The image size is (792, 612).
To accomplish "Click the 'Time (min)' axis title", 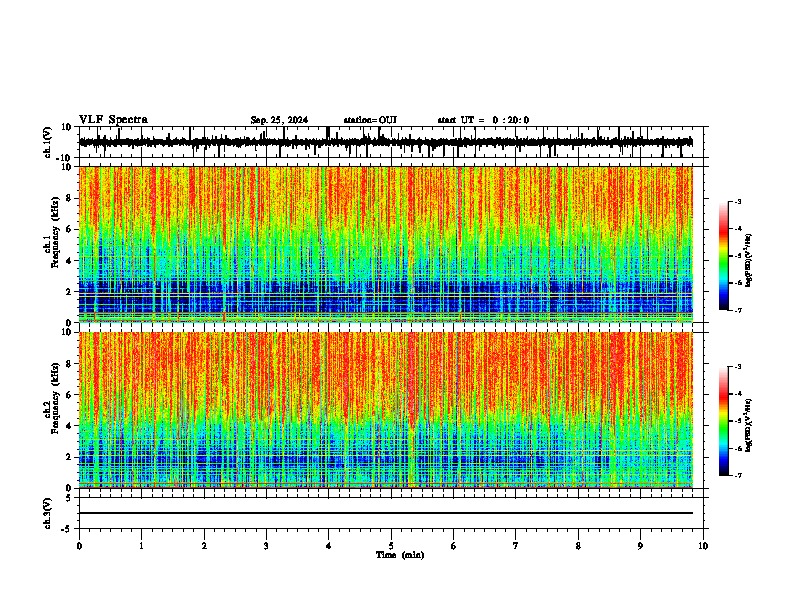I will (x=400, y=555).
